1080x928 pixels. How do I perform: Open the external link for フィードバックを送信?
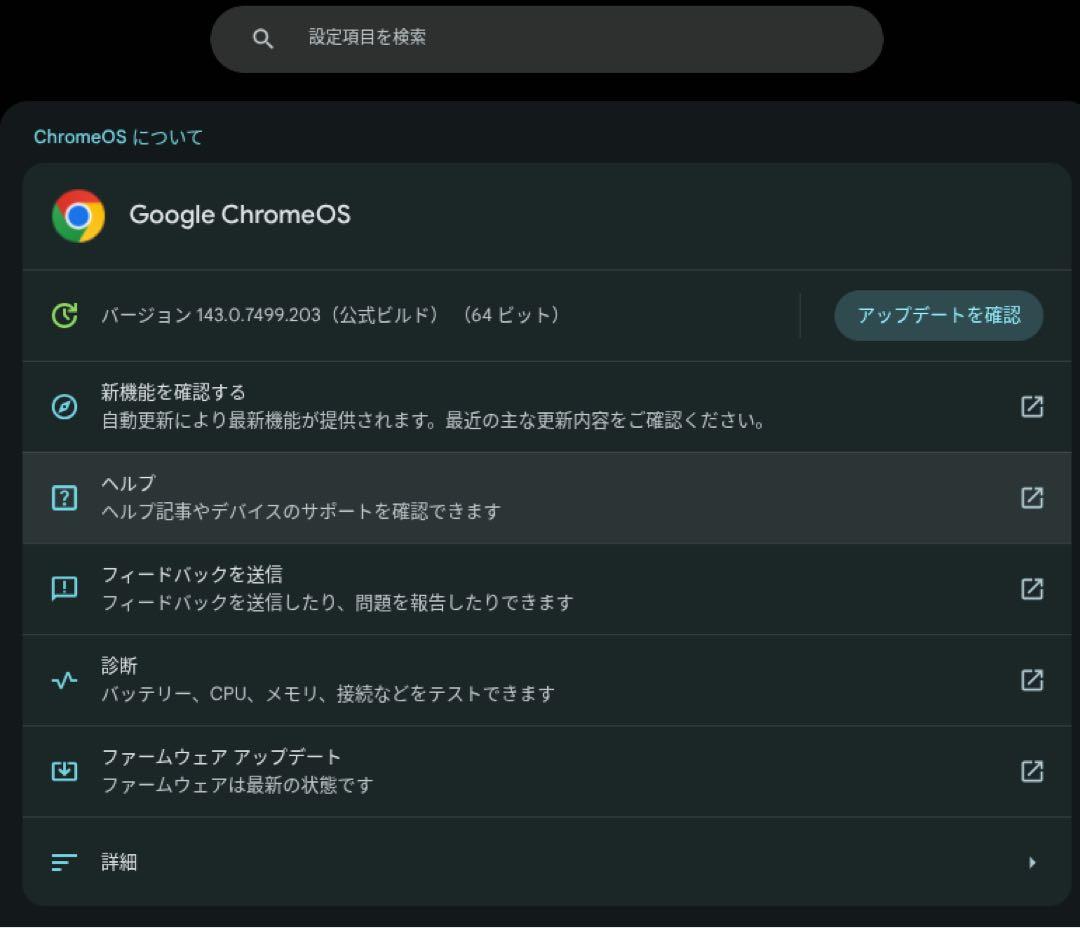[1032, 589]
